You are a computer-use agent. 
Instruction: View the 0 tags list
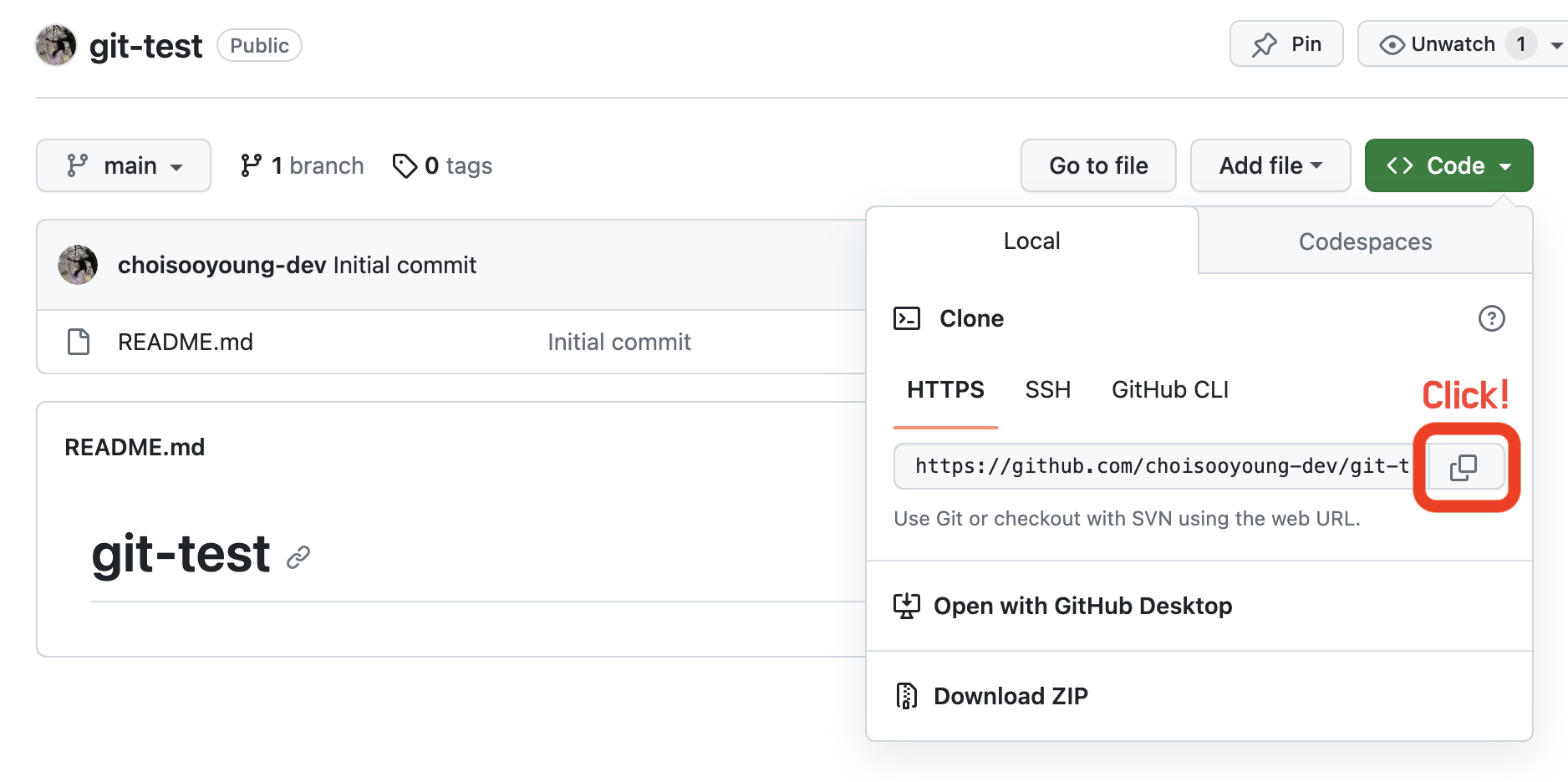(442, 165)
